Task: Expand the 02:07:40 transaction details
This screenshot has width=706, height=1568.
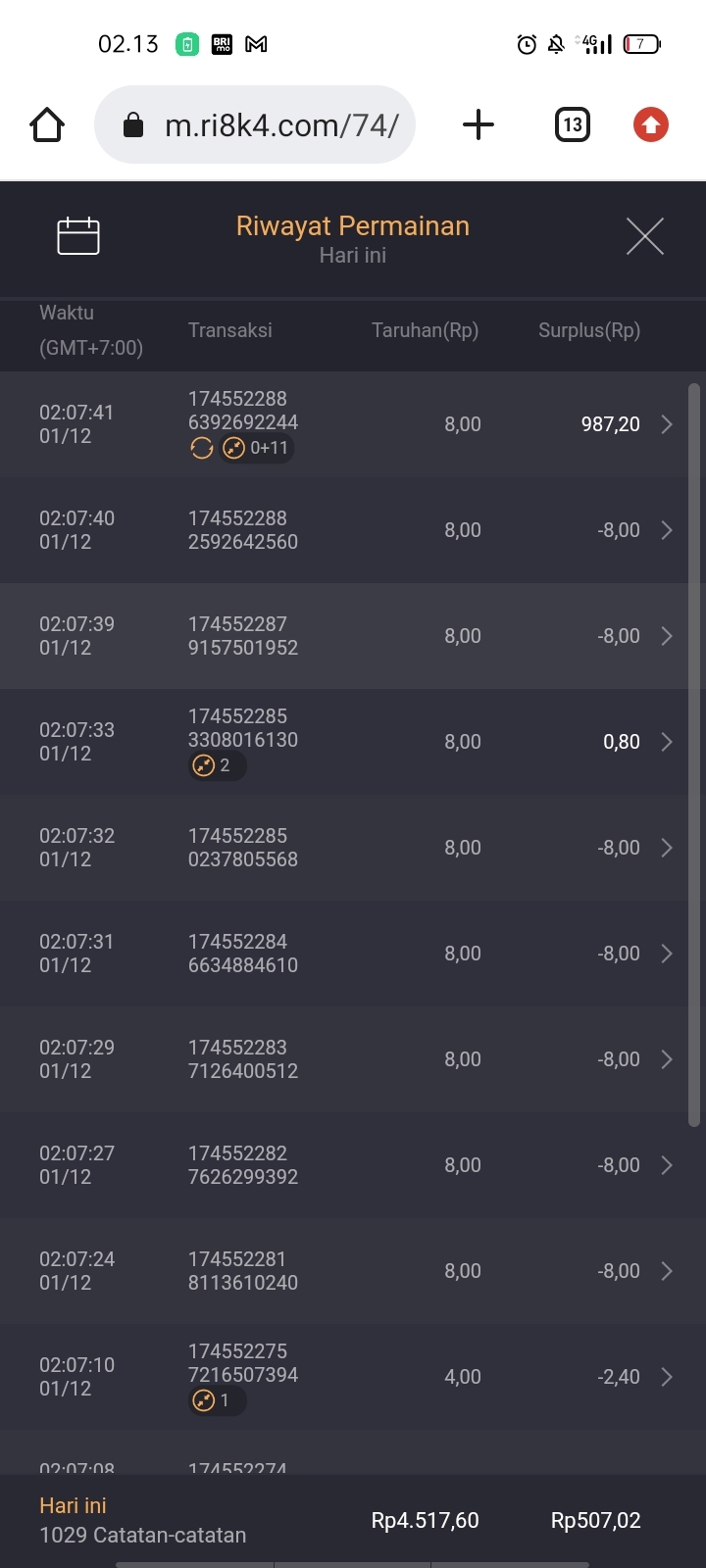Action: [667, 530]
